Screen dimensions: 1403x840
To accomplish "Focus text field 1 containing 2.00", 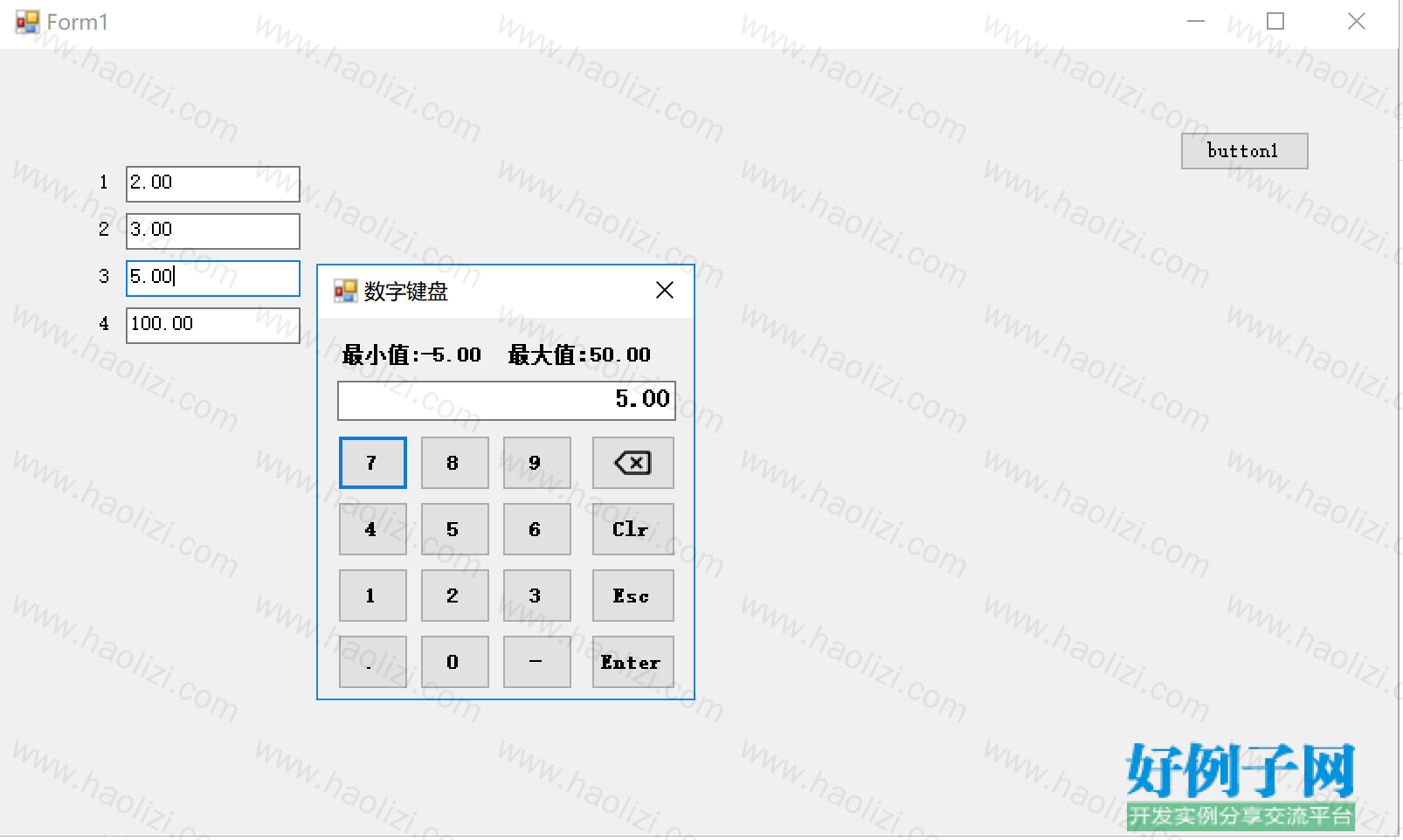I will 213,183.
